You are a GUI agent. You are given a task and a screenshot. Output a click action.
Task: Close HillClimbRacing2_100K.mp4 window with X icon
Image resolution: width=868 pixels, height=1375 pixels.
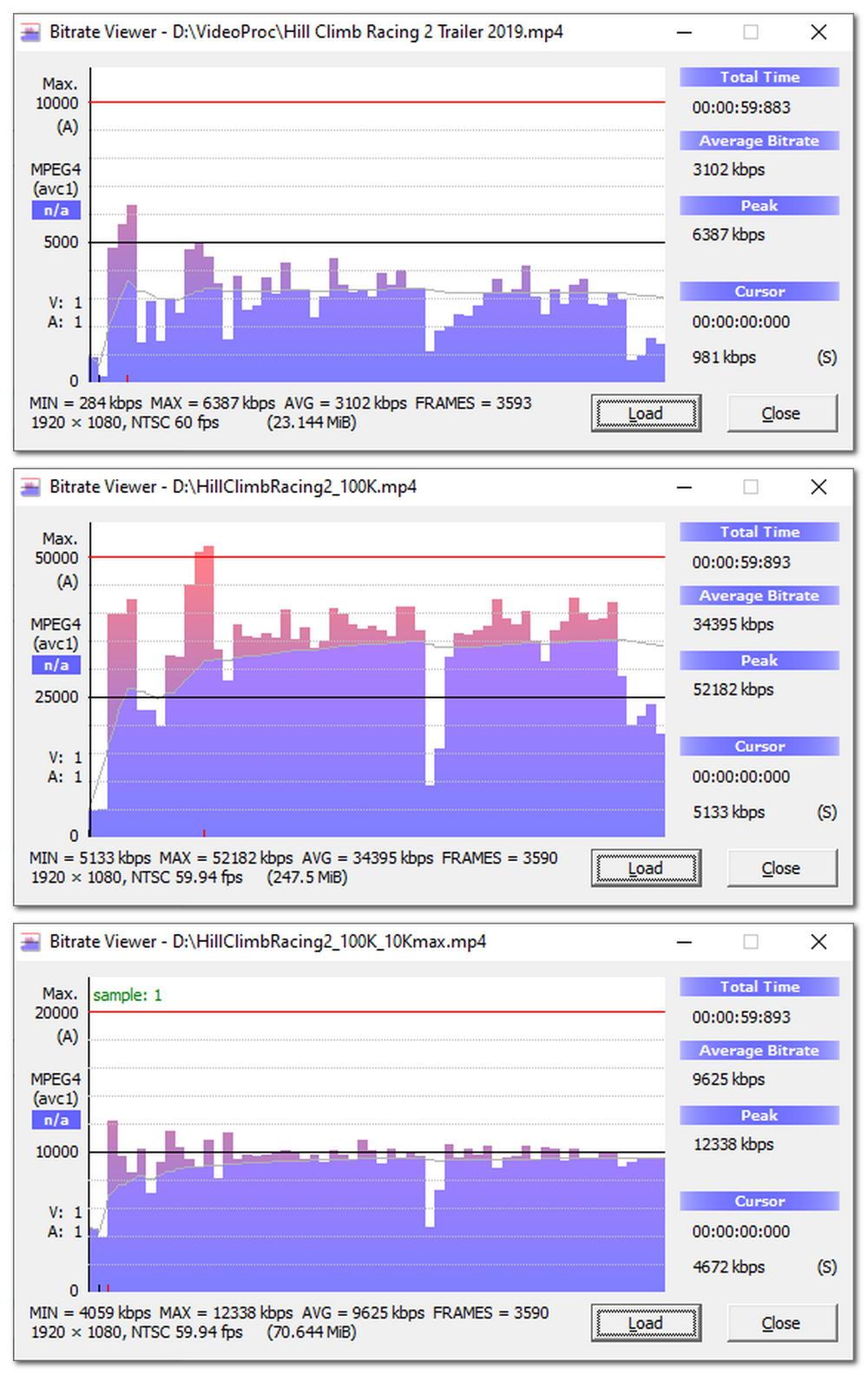point(818,488)
